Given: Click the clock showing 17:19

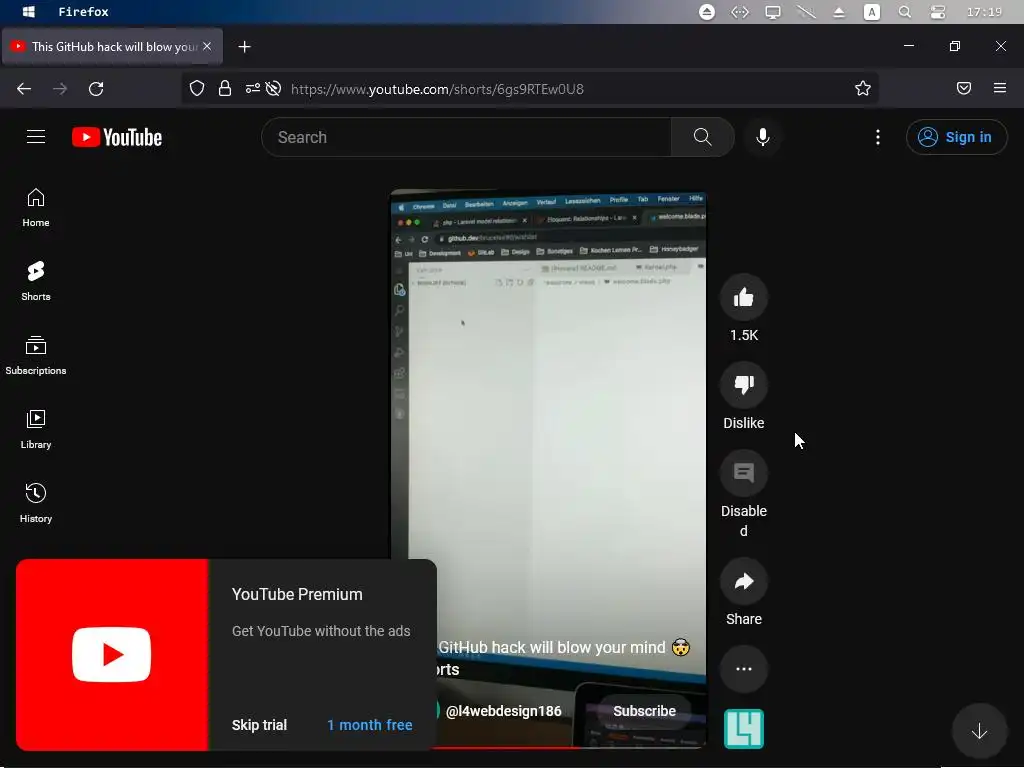Looking at the screenshot, I should coord(984,12).
